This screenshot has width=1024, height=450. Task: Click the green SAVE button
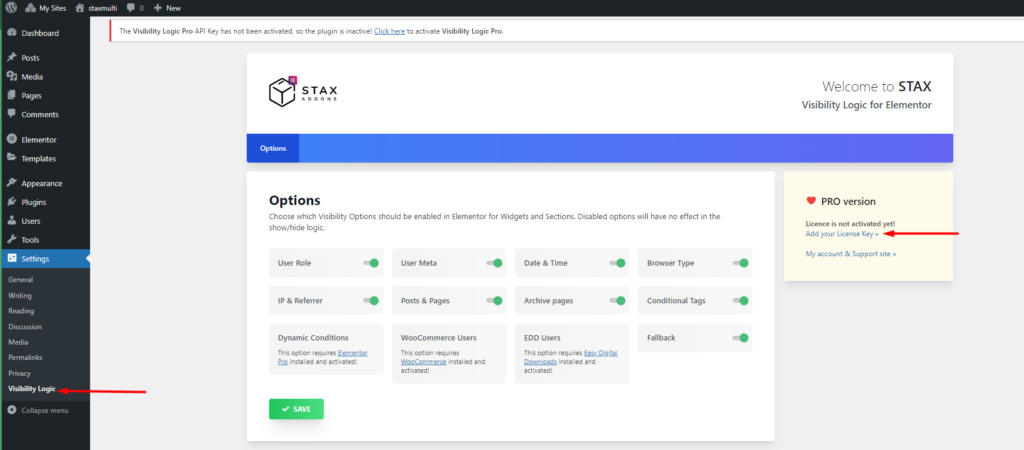296,409
